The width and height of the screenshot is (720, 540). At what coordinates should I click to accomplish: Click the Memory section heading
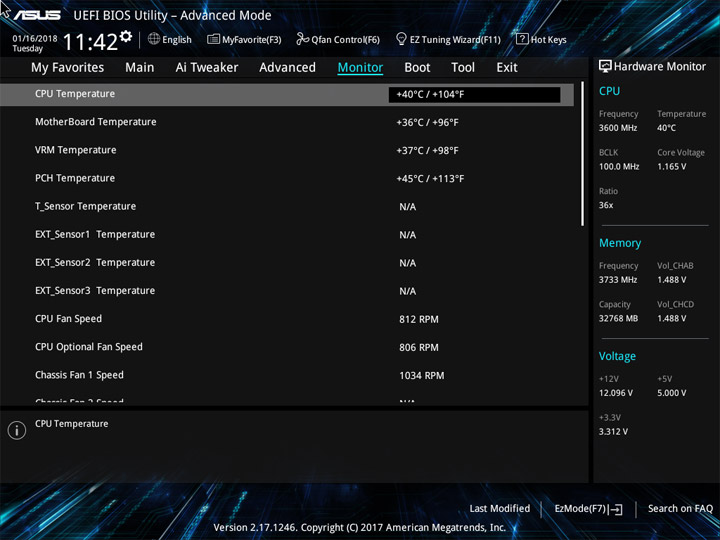(x=620, y=243)
